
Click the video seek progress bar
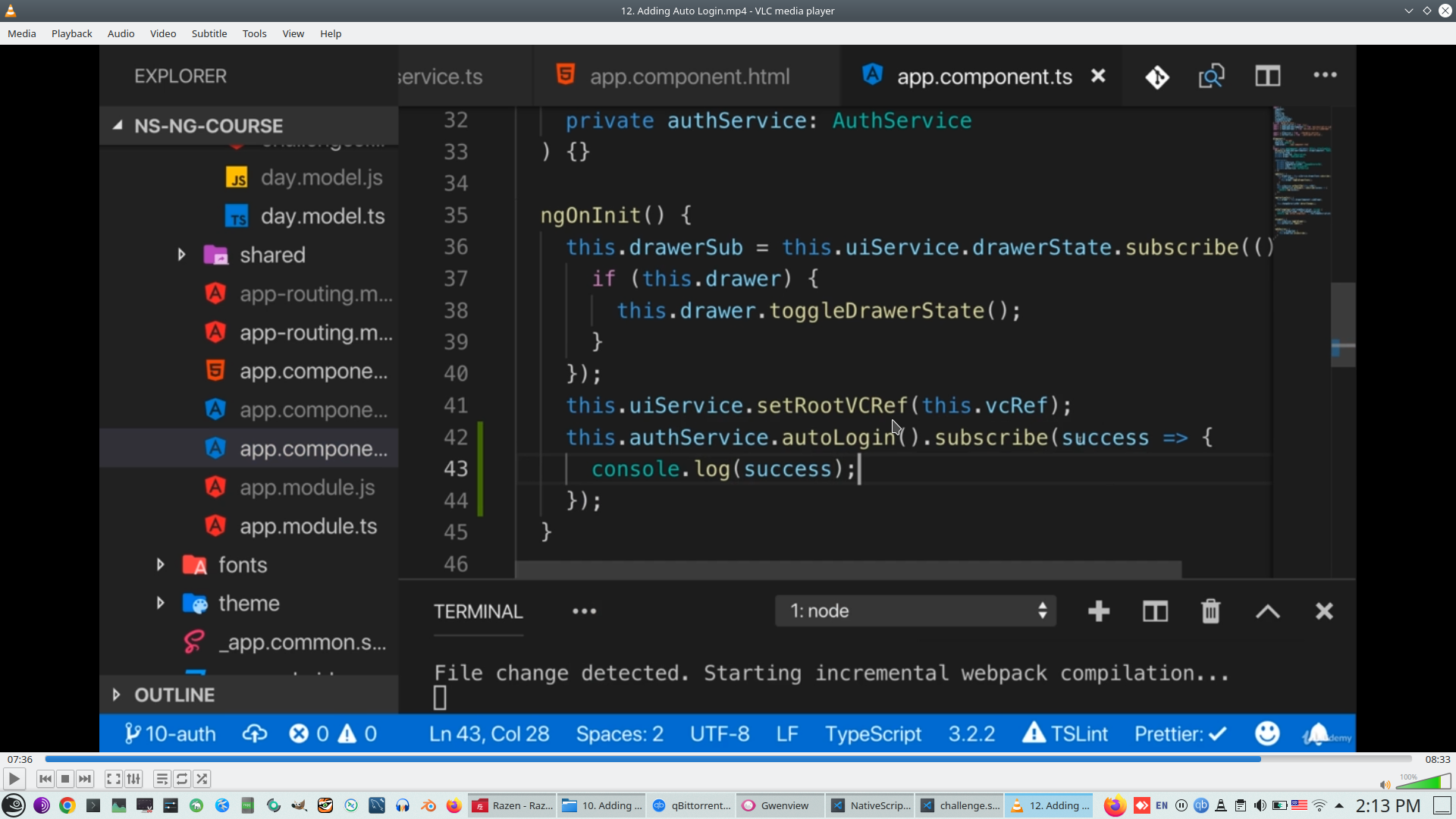[x=728, y=759]
